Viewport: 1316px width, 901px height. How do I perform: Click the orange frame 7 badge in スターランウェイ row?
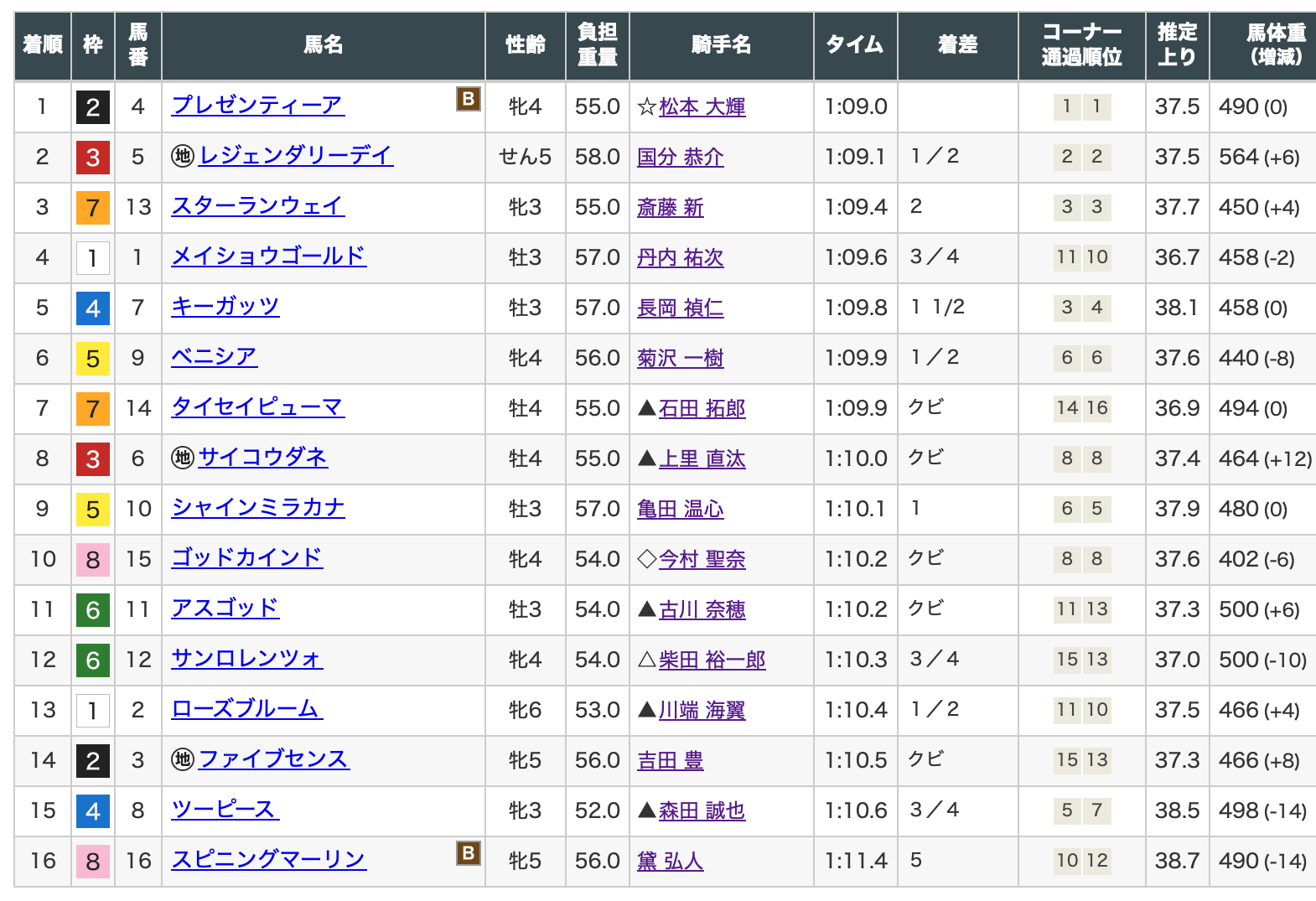(x=93, y=207)
